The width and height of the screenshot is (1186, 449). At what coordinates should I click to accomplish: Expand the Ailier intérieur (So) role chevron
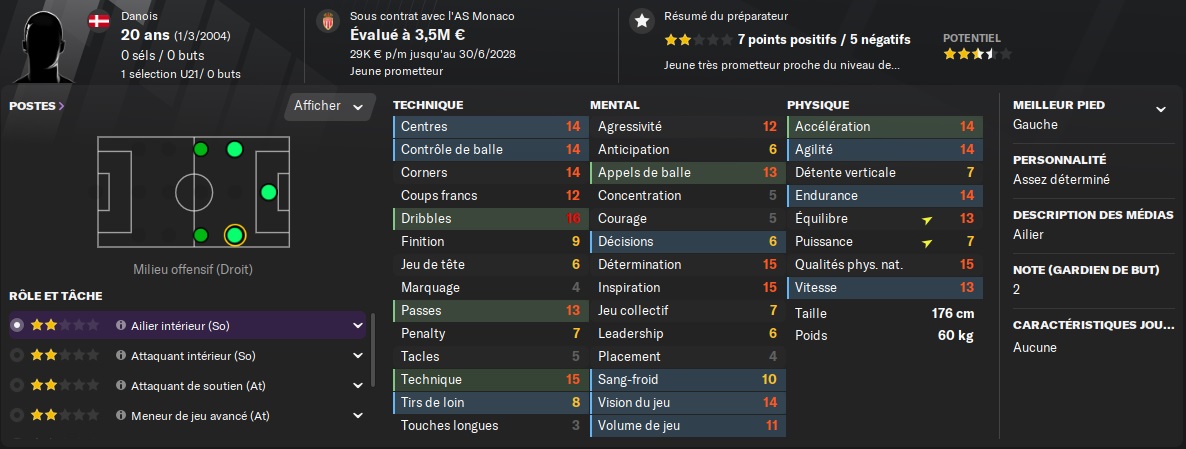pos(358,326)
